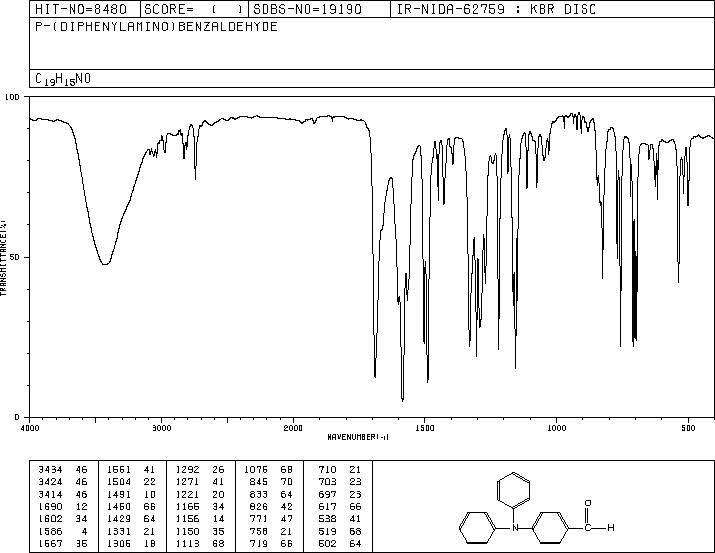Image resolution: width=715 pixels, height=553 pixels.
Task: Select peak value 1156 in table
Action: (x=187, y=519)
